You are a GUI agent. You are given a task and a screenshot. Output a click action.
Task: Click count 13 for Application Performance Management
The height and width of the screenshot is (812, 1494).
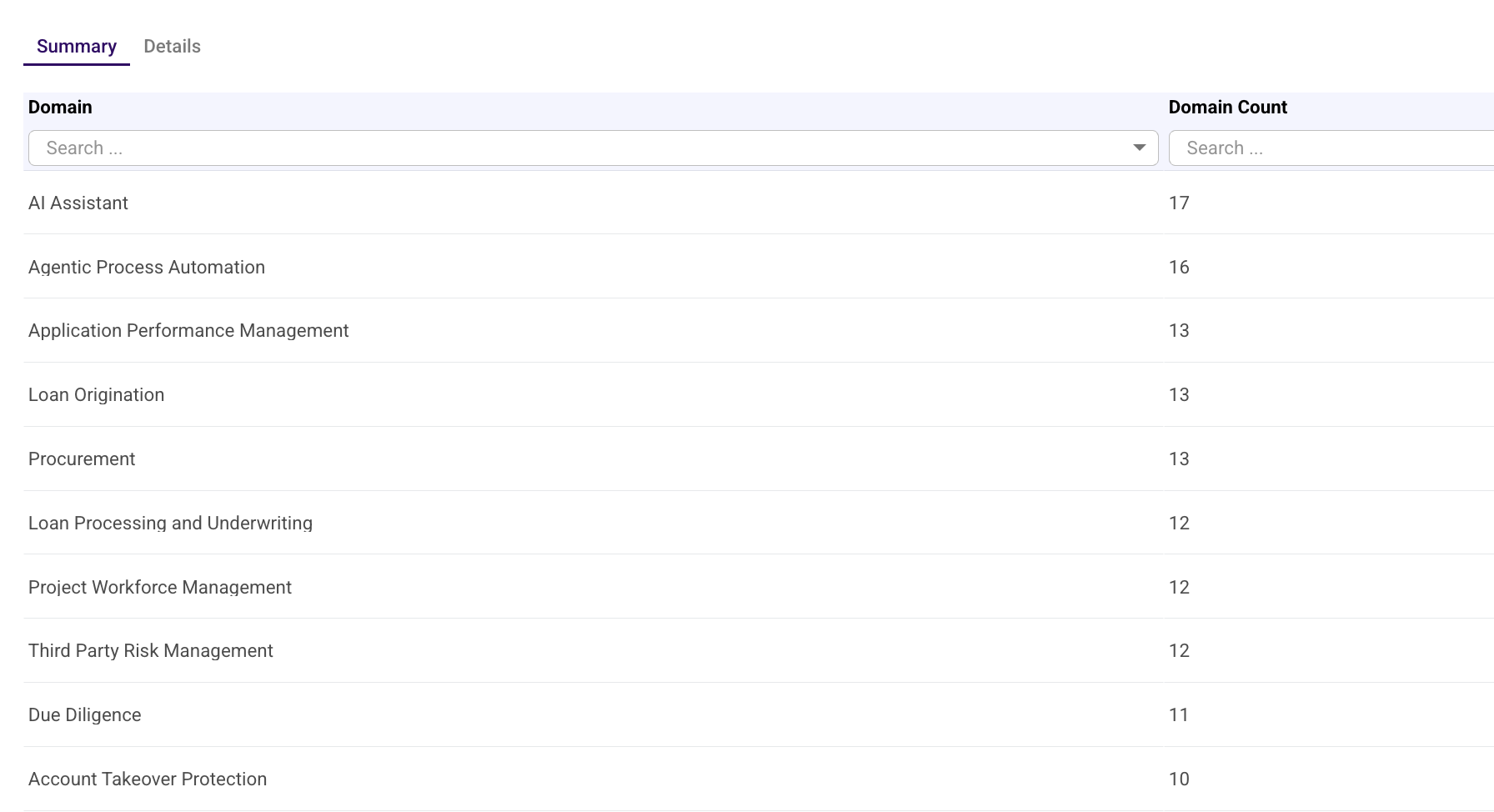[x=1179, y=331]
